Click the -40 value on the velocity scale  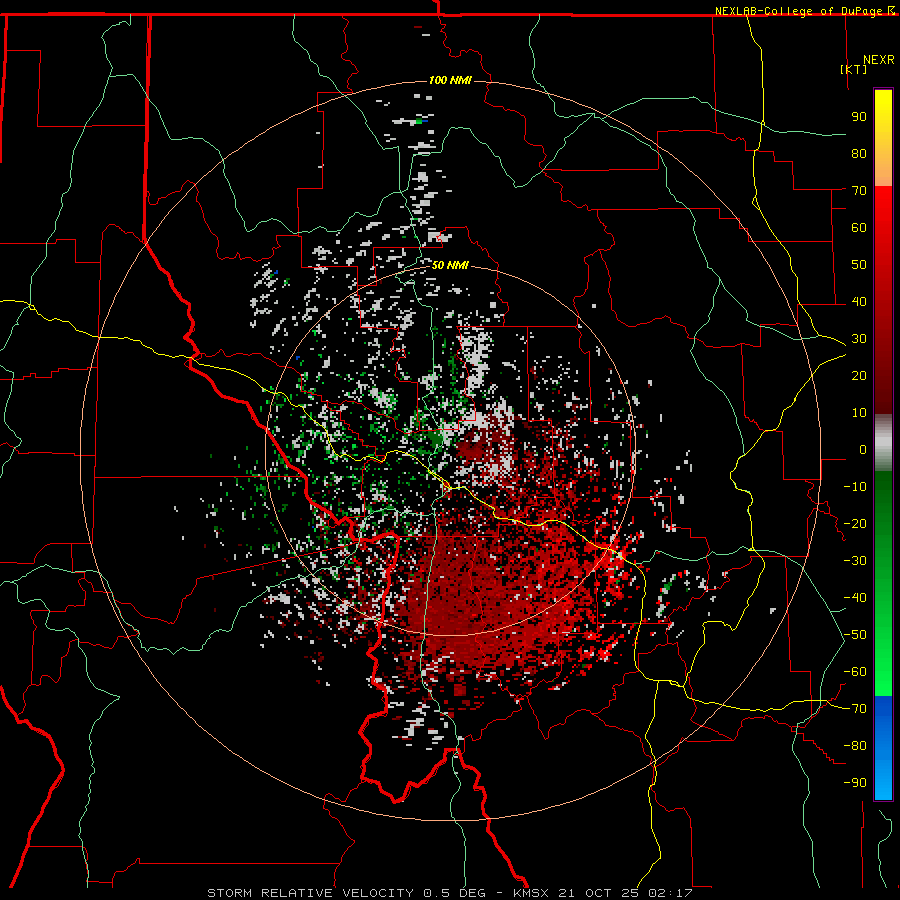coord(855,598)
